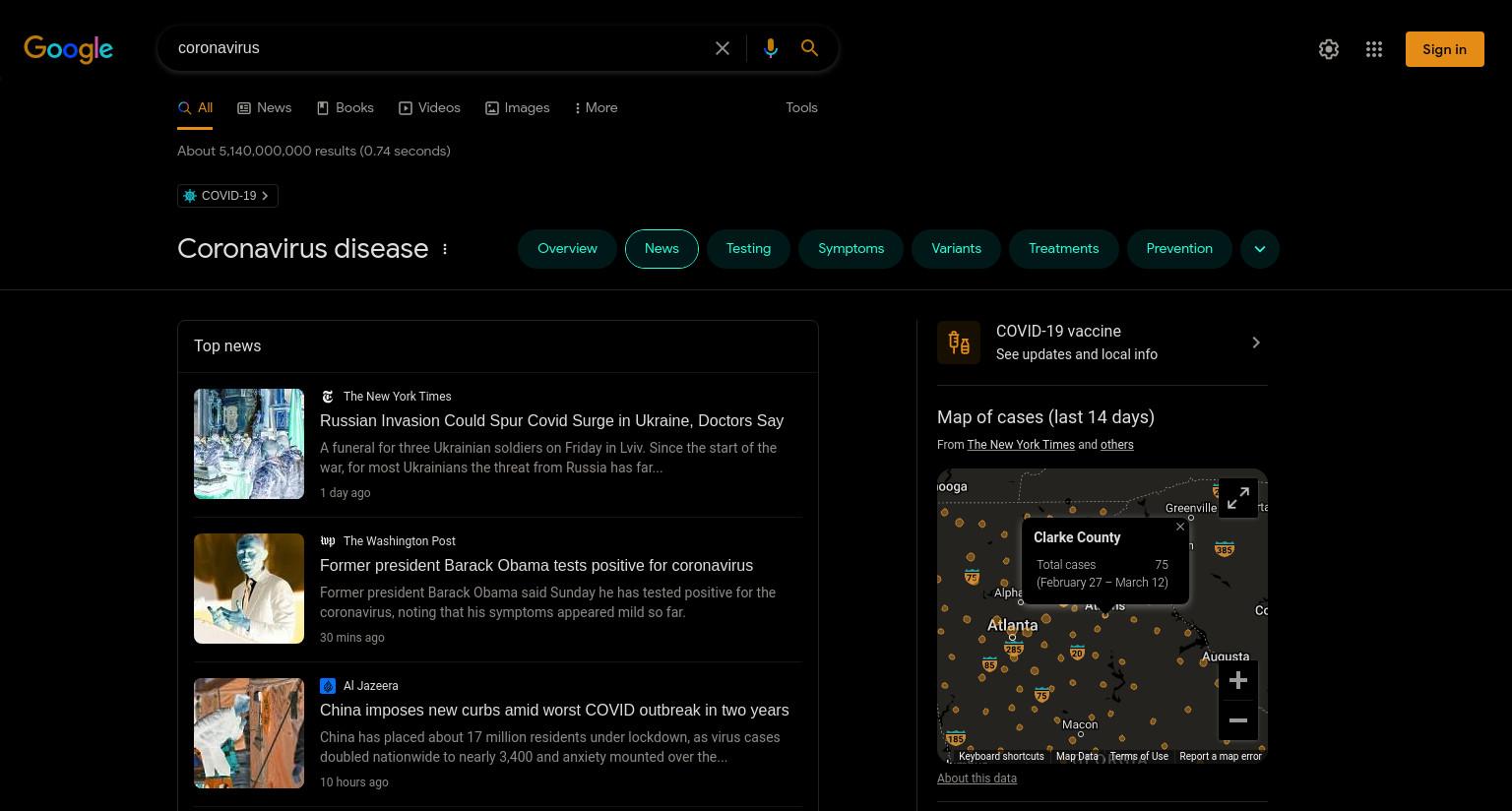Clear the search box with X icon

pos(723,48)
